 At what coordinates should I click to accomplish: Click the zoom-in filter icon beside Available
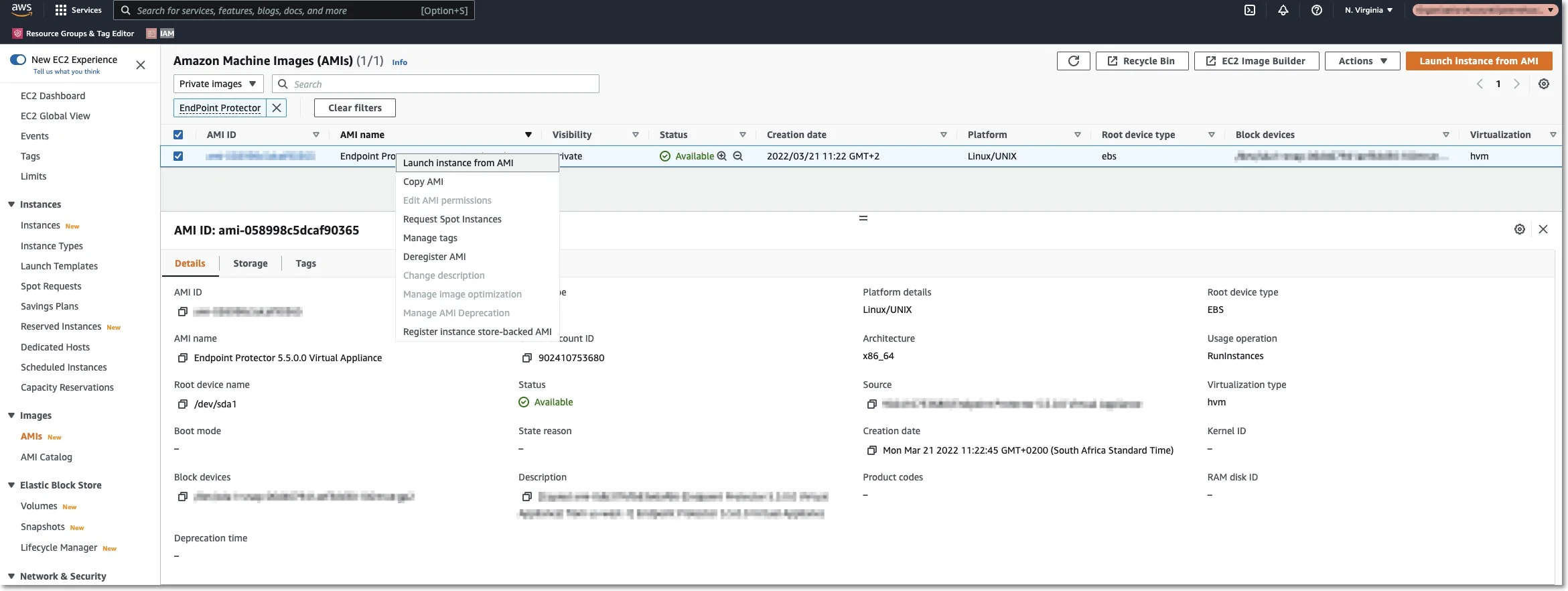coord(722,156)
